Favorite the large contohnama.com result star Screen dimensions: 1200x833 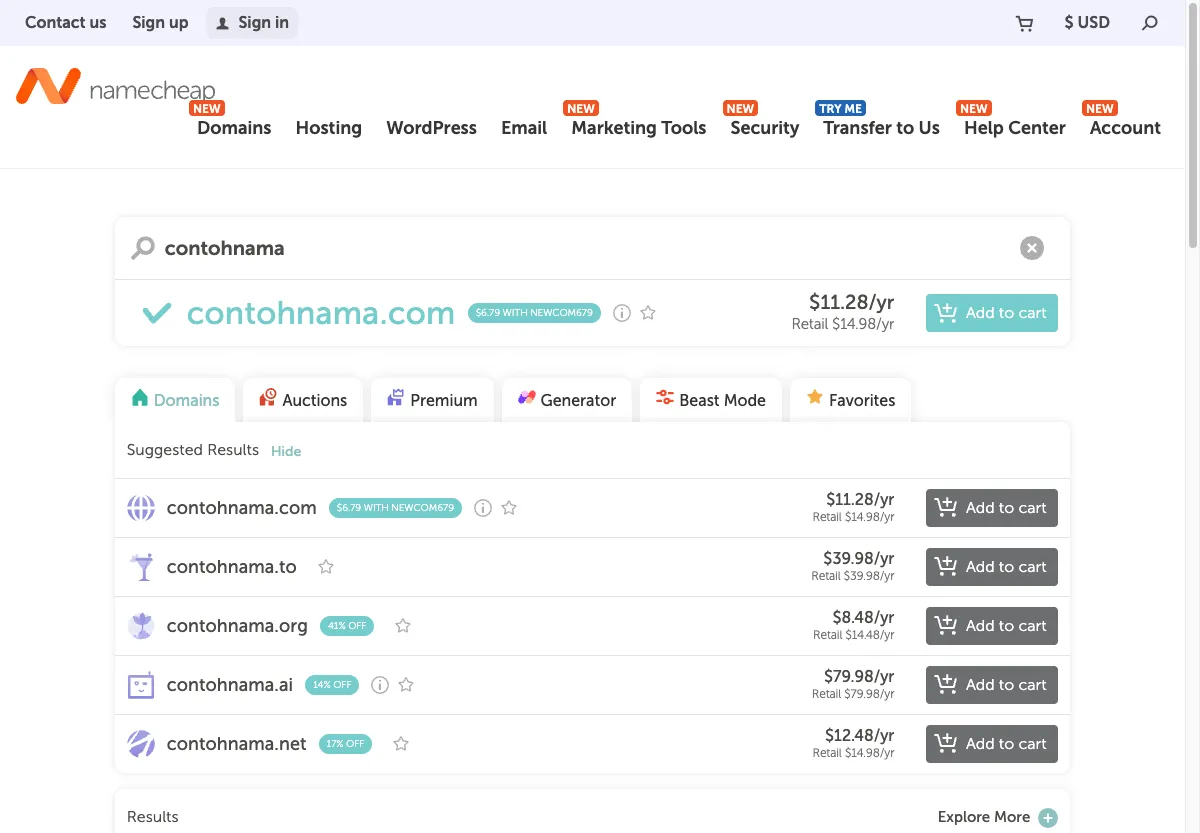[648, 313]
